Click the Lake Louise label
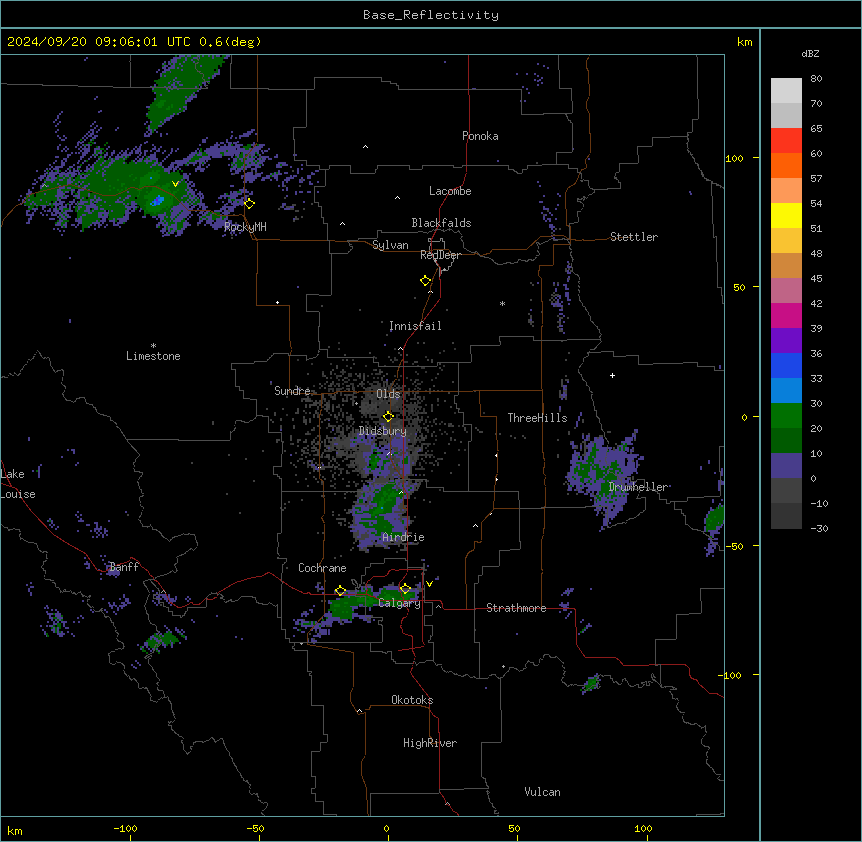The height and width of the screenshot is (842, 862). click(18, 484)
